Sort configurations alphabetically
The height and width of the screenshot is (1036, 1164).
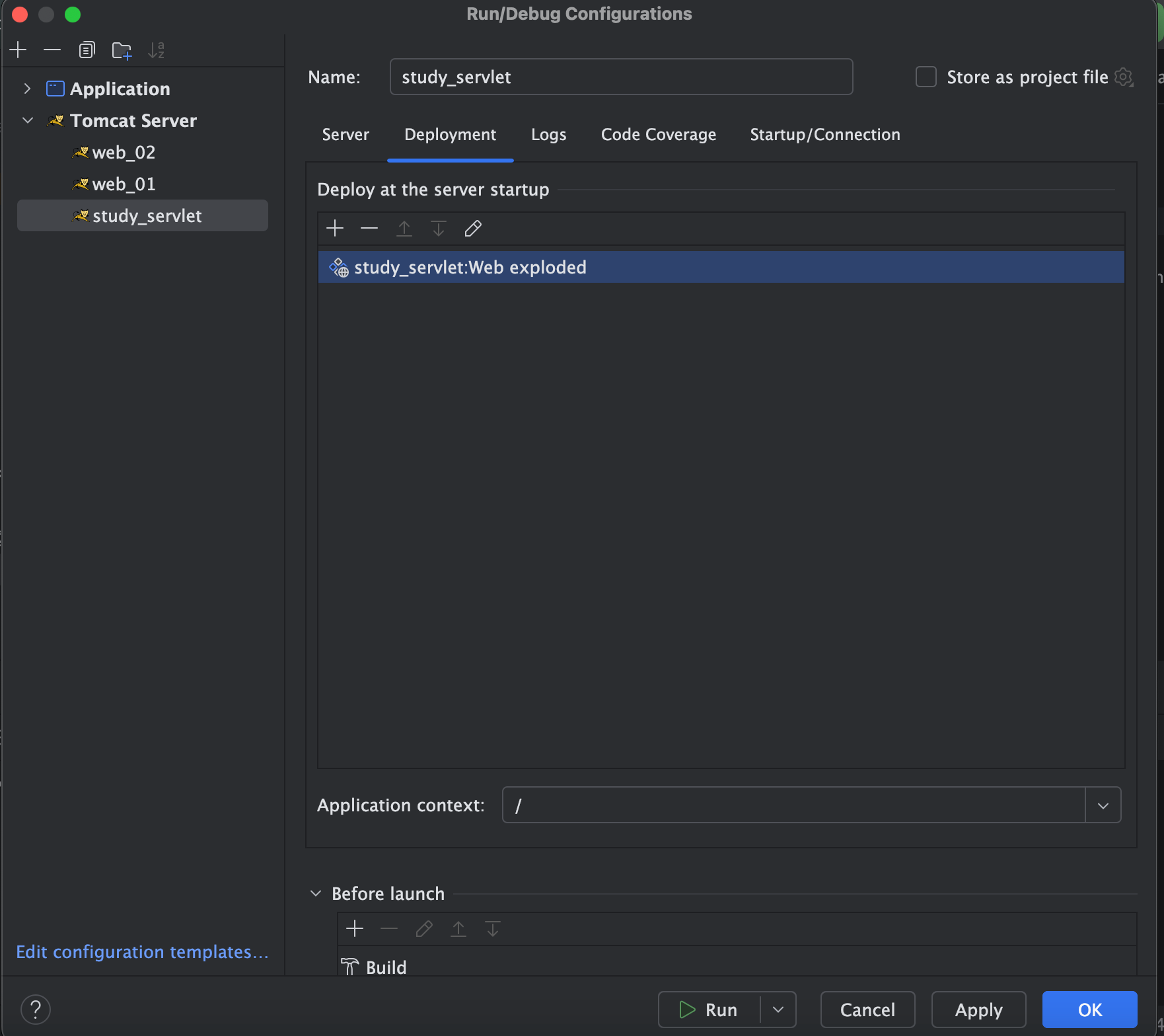click(x=157, y=50)
